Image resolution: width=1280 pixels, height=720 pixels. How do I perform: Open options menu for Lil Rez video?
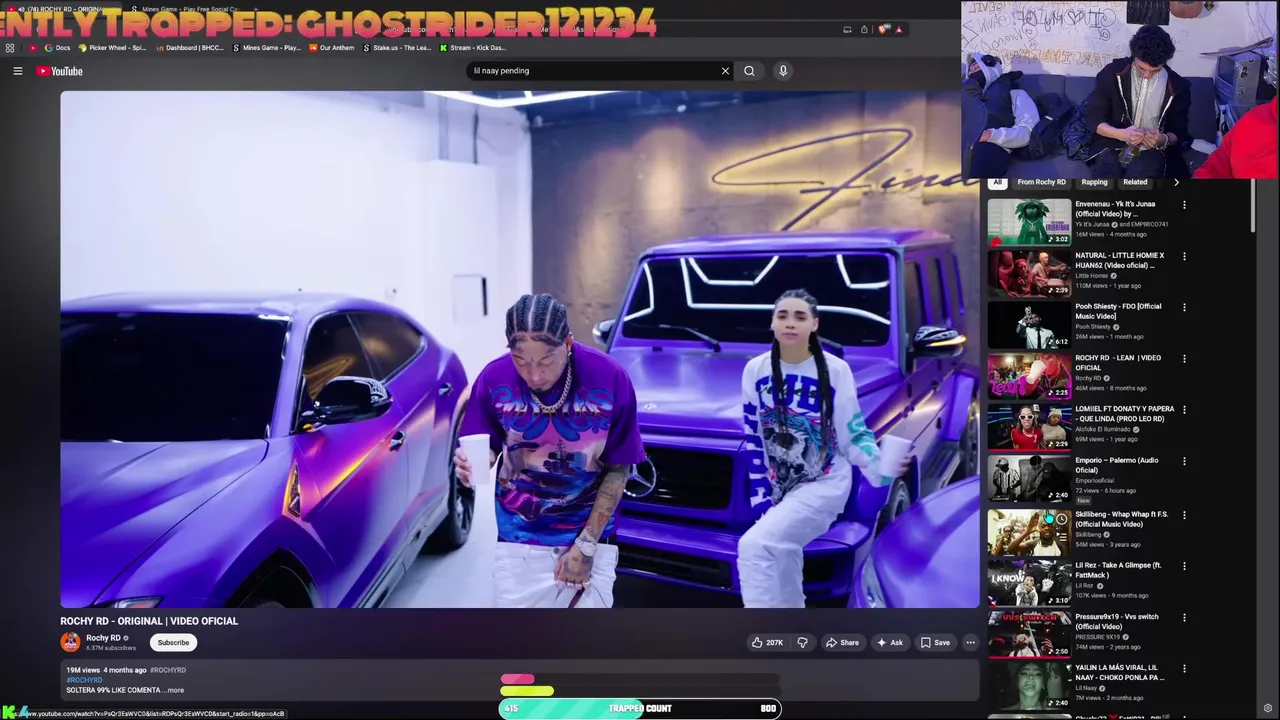coord(1184,566)
